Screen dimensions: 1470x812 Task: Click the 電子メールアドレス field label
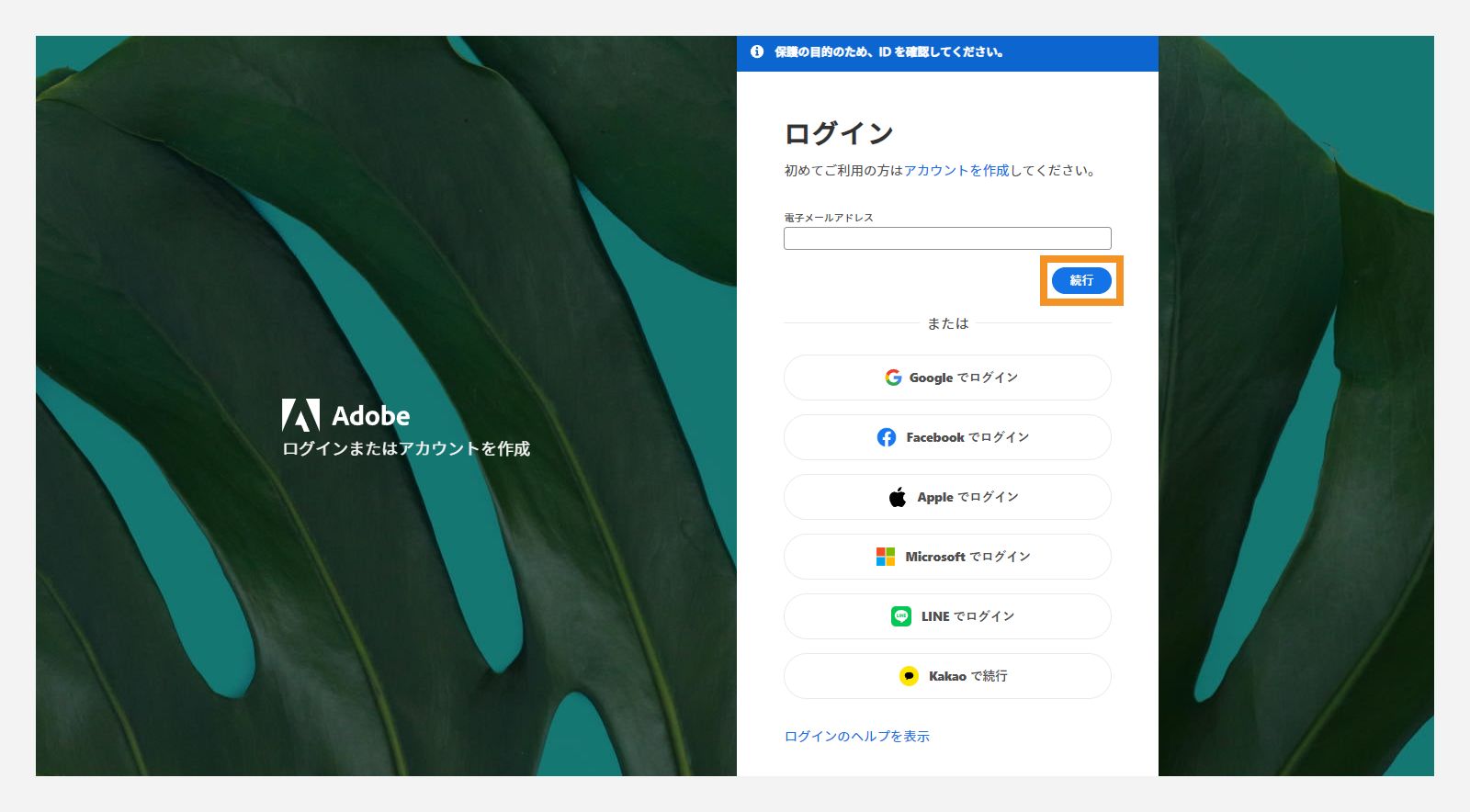point(829,218)
